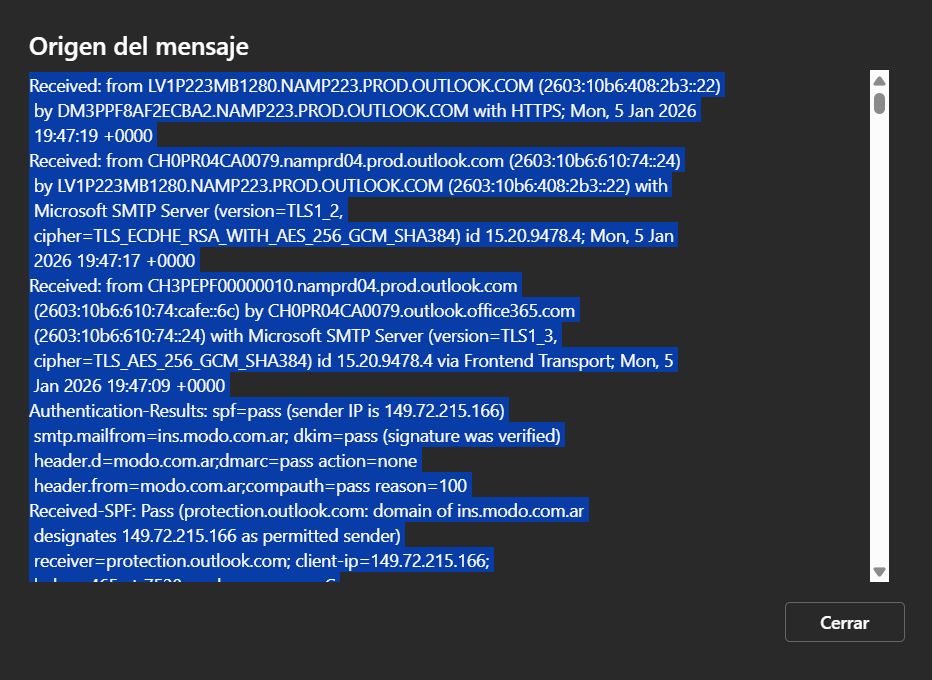This screenshot has width=932, height=680.
Task: Click the "Origen del mensaje" heading
Action: 138,46
